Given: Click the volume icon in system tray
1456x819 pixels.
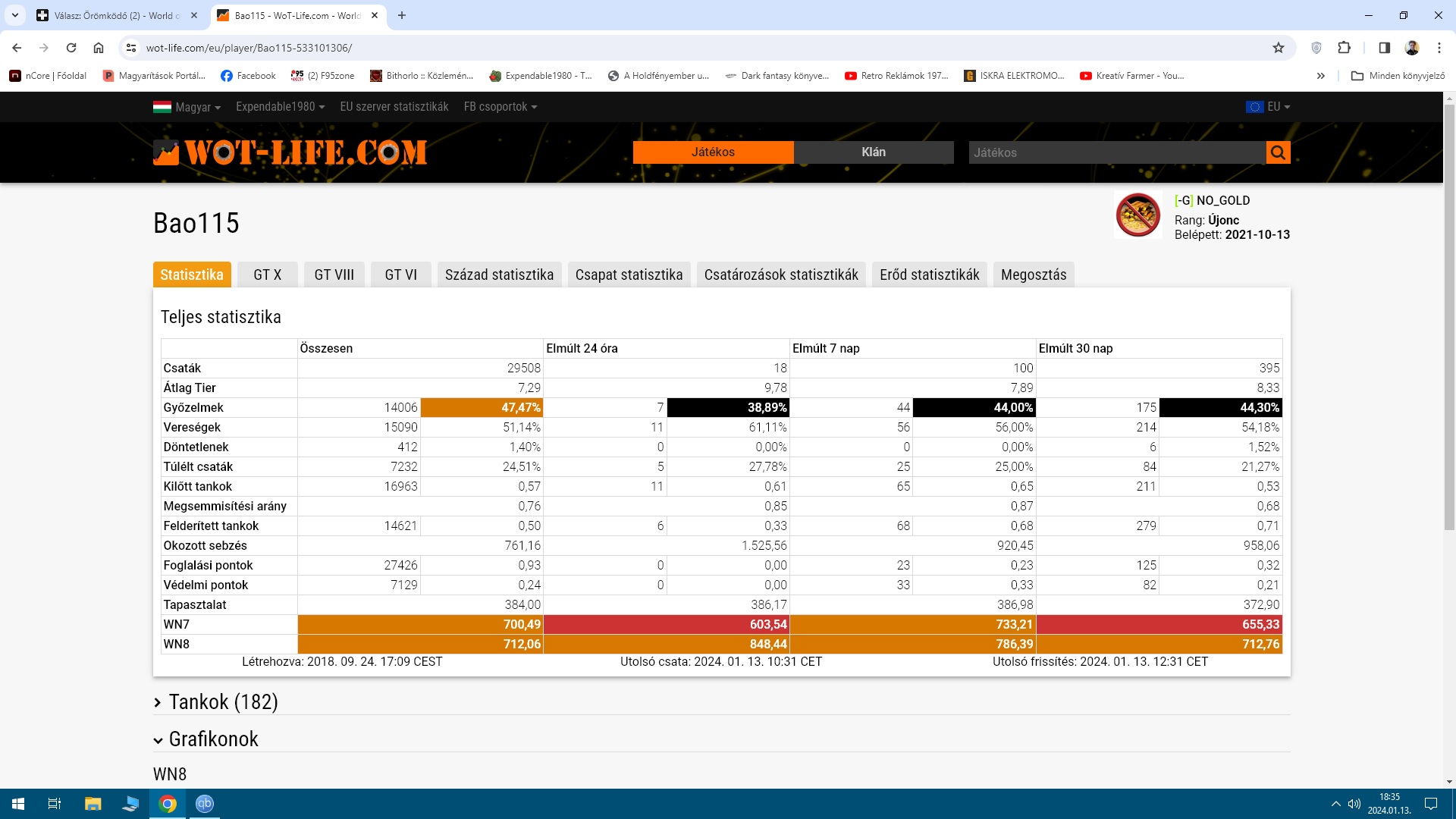Looking at the screenshot, I should (x=1354, y=804).
